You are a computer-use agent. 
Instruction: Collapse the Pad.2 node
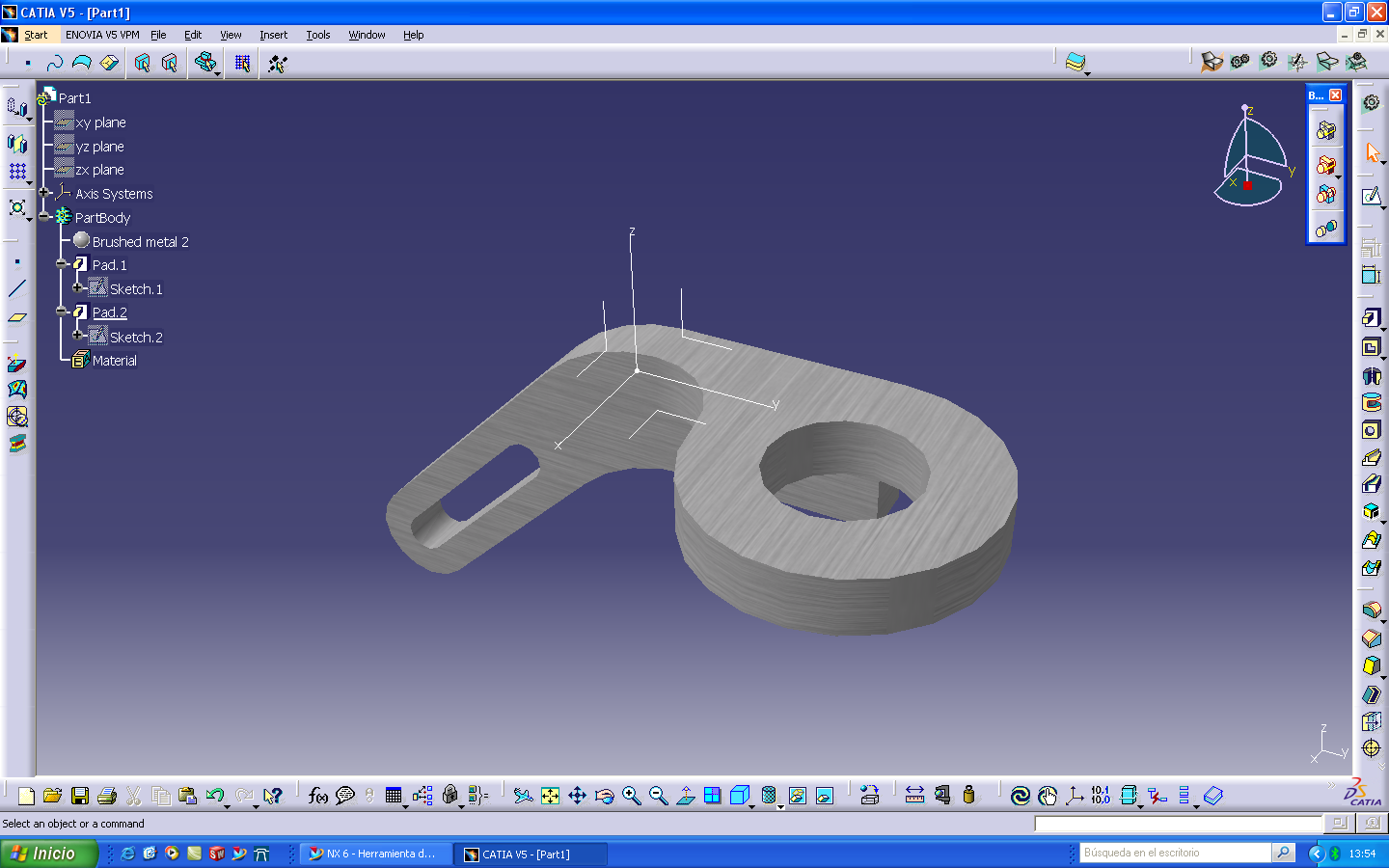pos(62,311)
